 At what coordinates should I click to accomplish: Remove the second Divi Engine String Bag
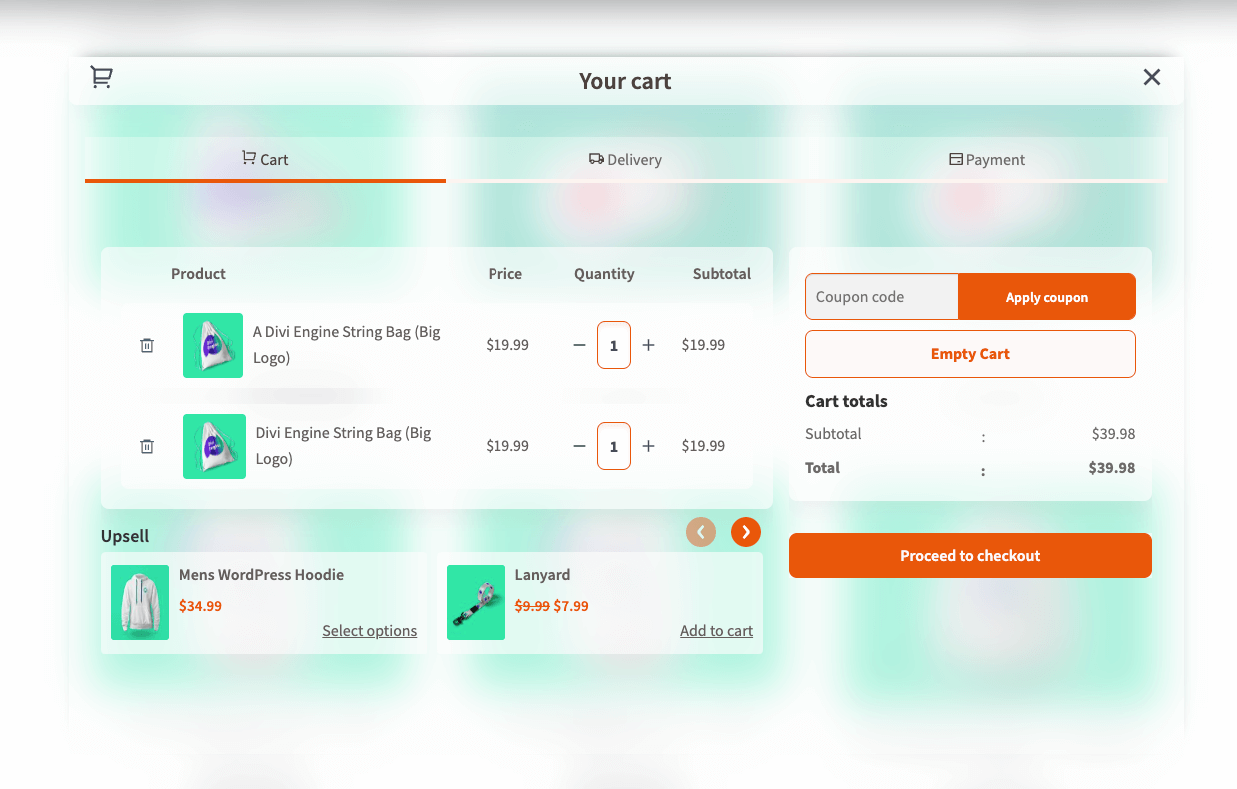point(147,446)
